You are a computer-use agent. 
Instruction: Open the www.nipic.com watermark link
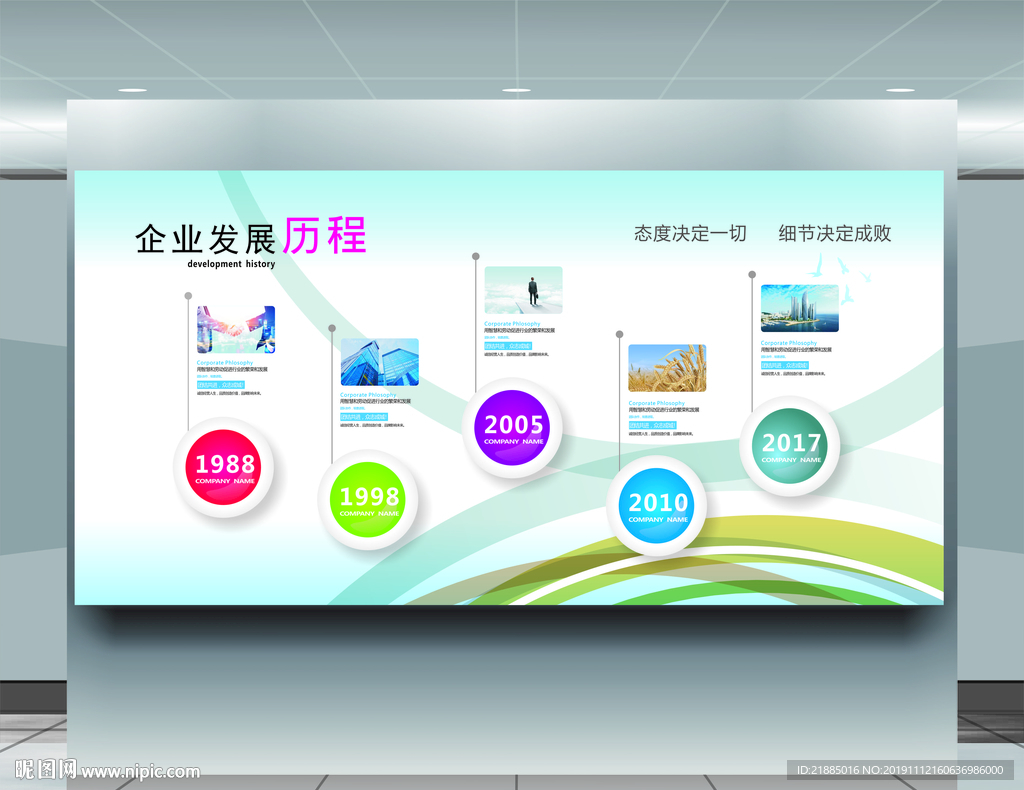(141, 772)
